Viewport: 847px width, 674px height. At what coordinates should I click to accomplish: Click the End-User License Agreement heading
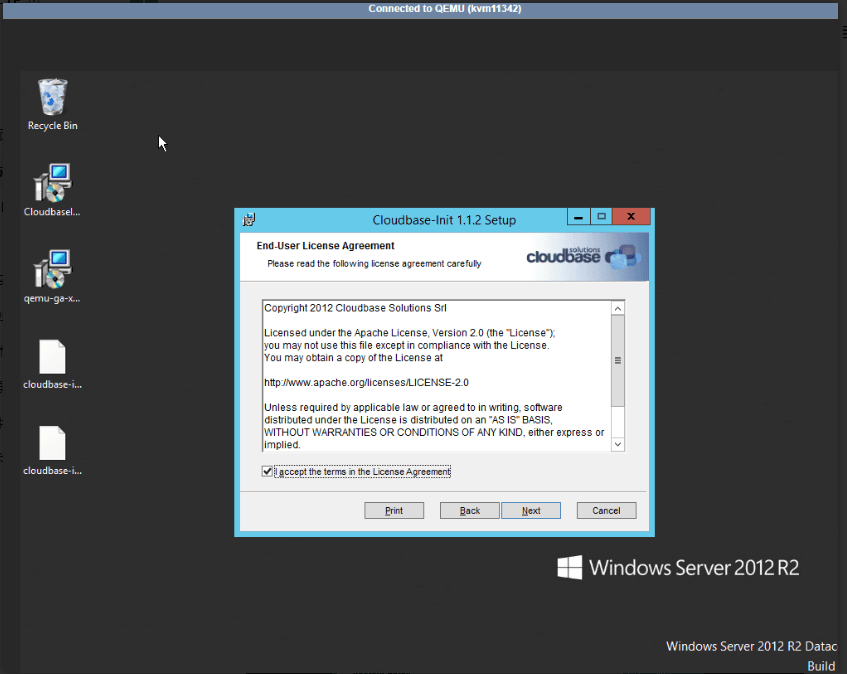point(325,246)
